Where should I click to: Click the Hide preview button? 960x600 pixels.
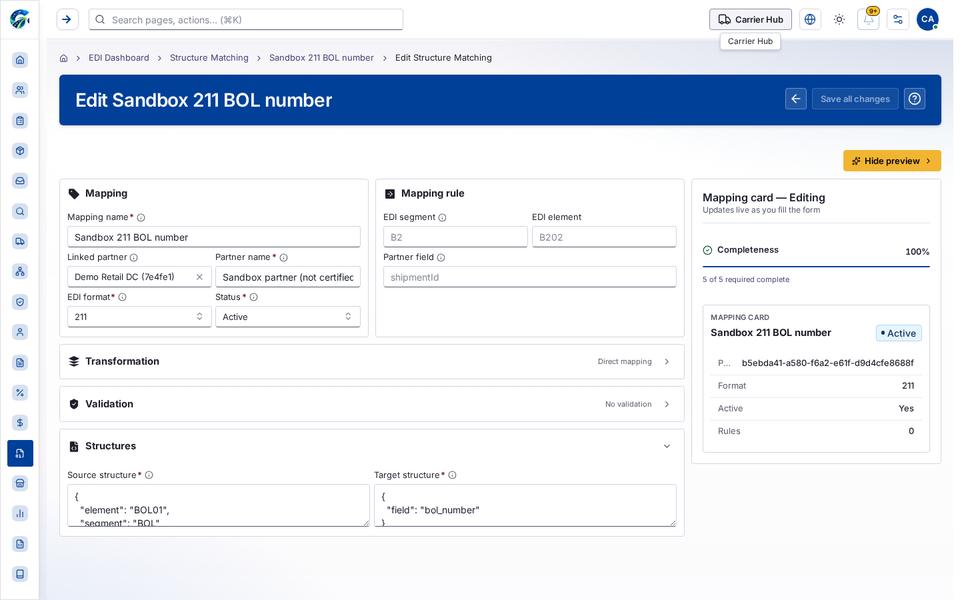pyautogui.click(x=892, y=161)
